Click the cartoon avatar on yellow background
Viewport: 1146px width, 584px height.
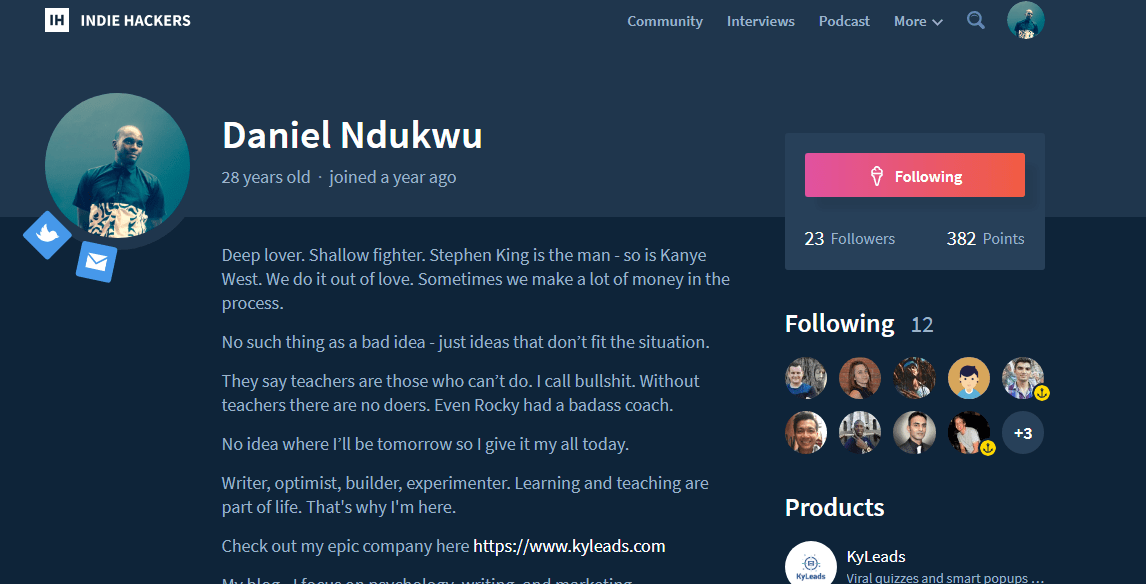pos(968,378)
